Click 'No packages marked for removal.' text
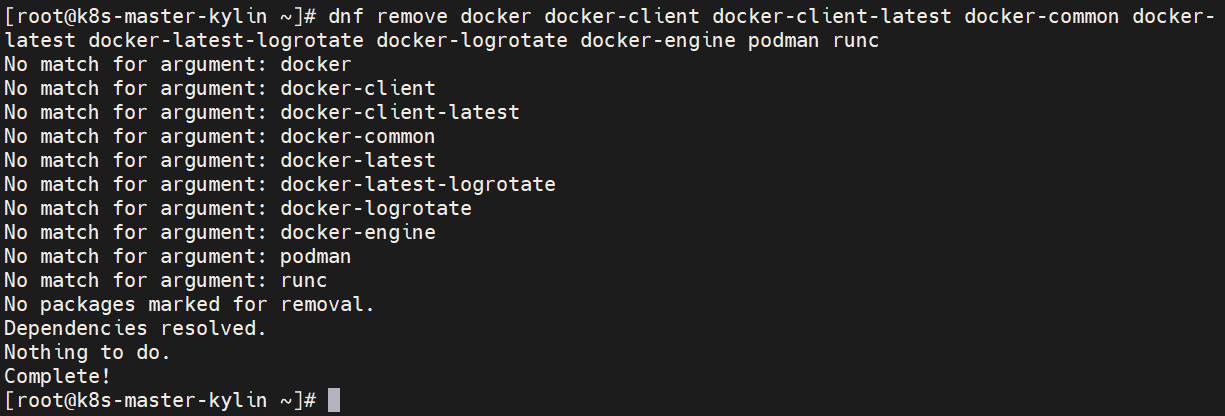 tap(189, 304)
